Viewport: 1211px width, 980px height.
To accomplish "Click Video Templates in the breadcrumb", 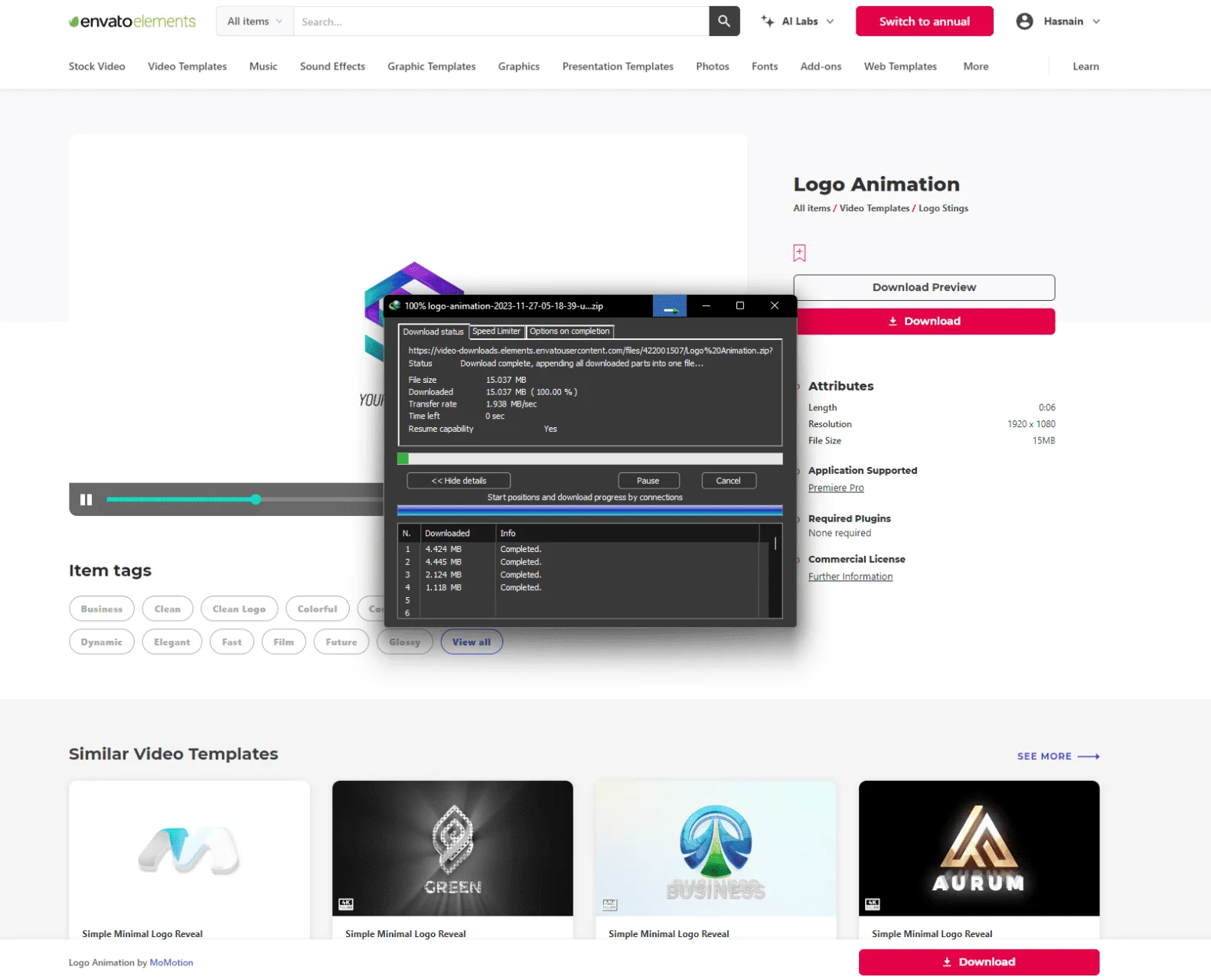I will (874, 208).
